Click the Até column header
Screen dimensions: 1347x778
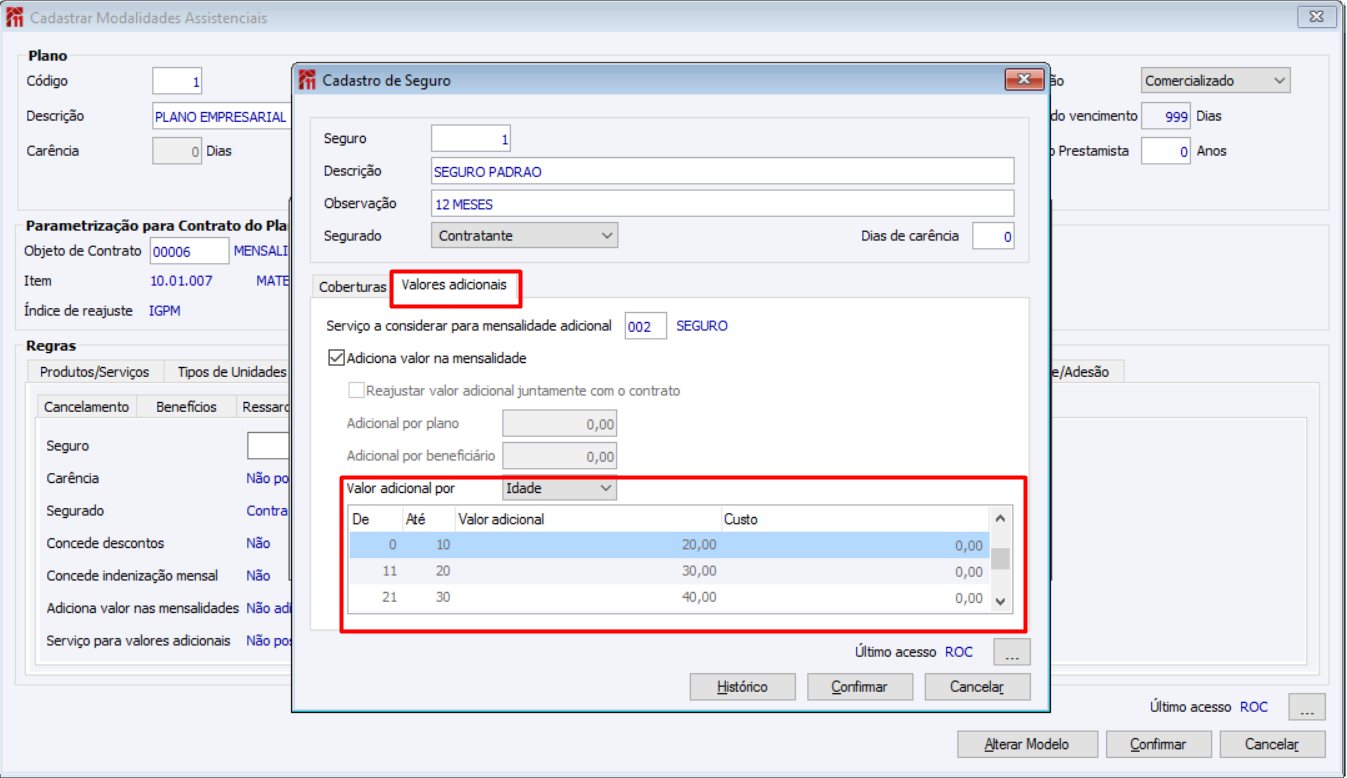pos(427,519)
